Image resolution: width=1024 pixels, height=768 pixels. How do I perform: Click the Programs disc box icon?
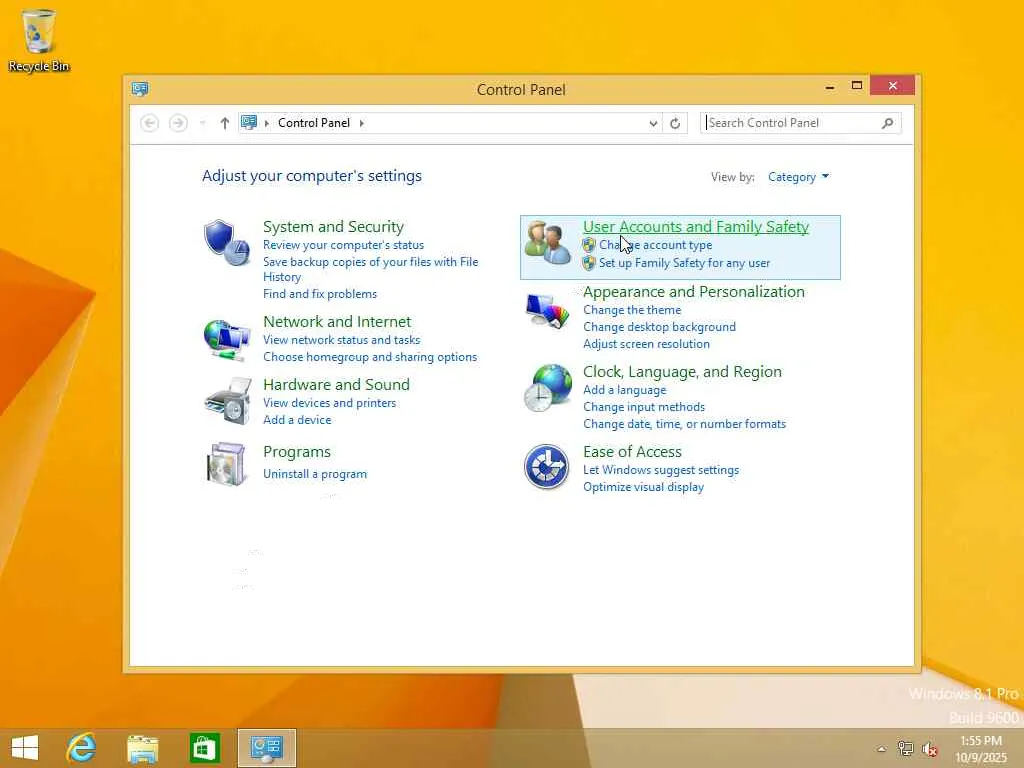(x=226, y=464)
